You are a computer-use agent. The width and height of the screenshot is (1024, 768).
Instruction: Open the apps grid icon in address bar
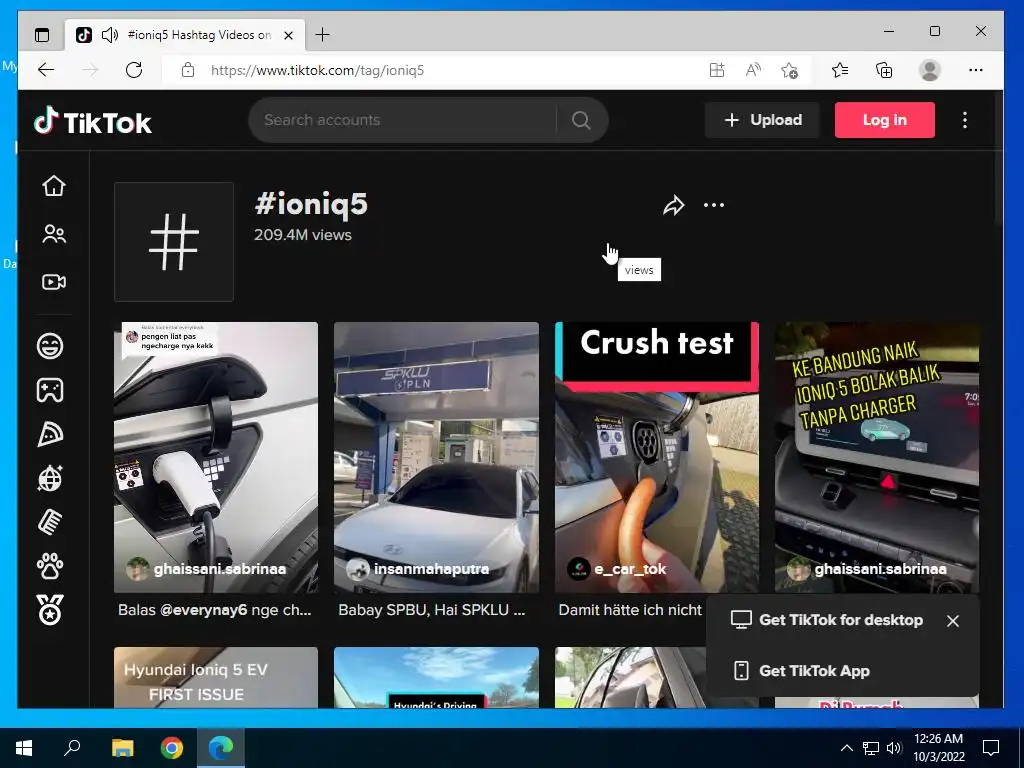(x=717, y=70)
